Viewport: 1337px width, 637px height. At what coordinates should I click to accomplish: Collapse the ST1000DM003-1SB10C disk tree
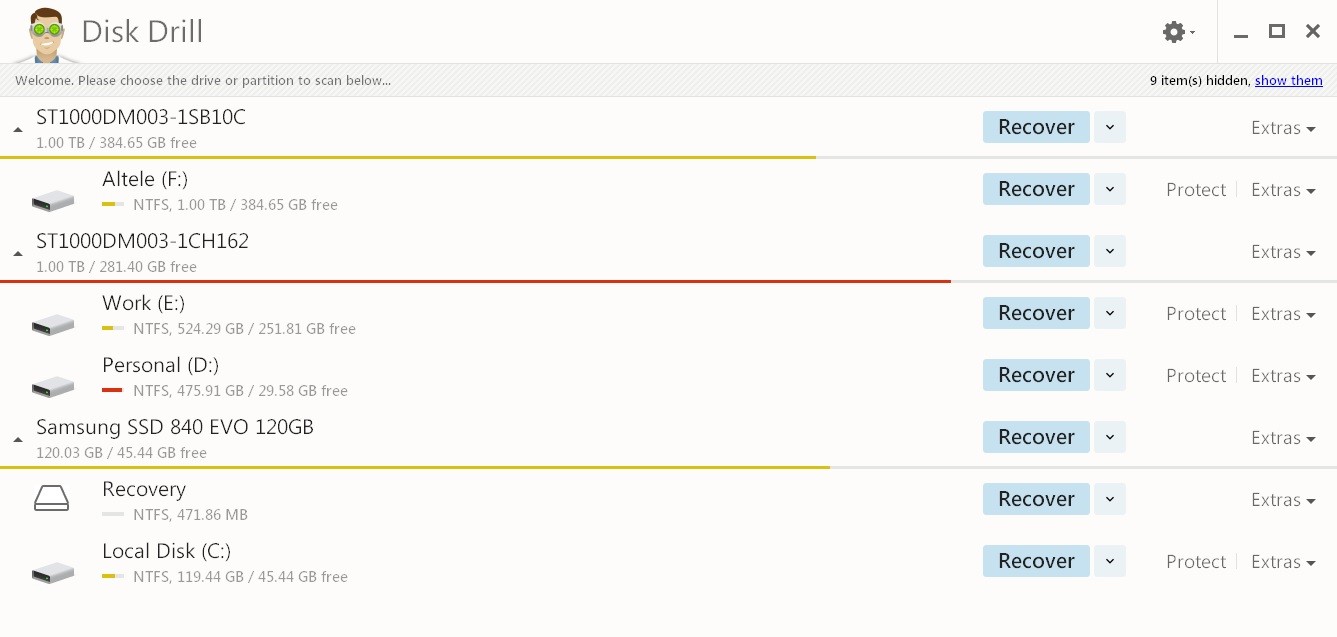tap(18, 130)
